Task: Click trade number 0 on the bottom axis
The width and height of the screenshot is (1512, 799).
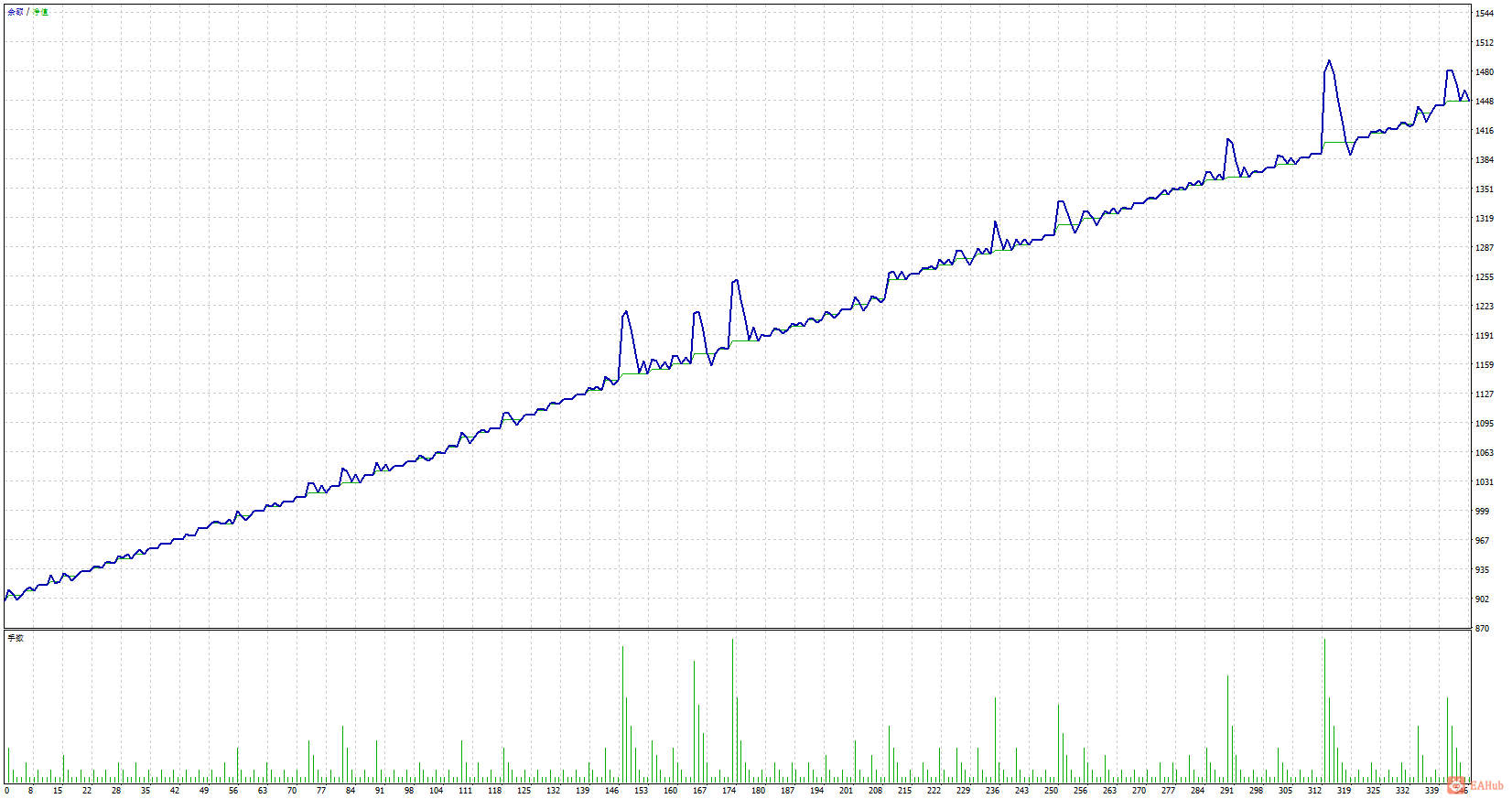Action: click(6, 791)
